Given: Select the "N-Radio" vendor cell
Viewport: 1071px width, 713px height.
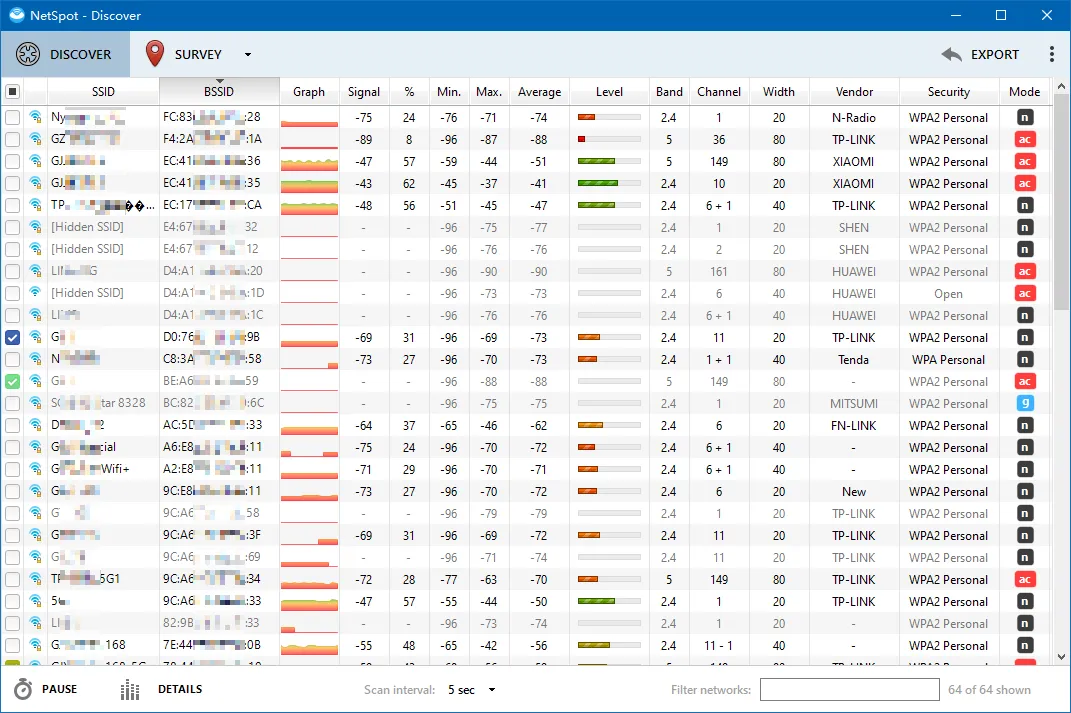Looking at the screenshot, I should [x=854, y=117].
